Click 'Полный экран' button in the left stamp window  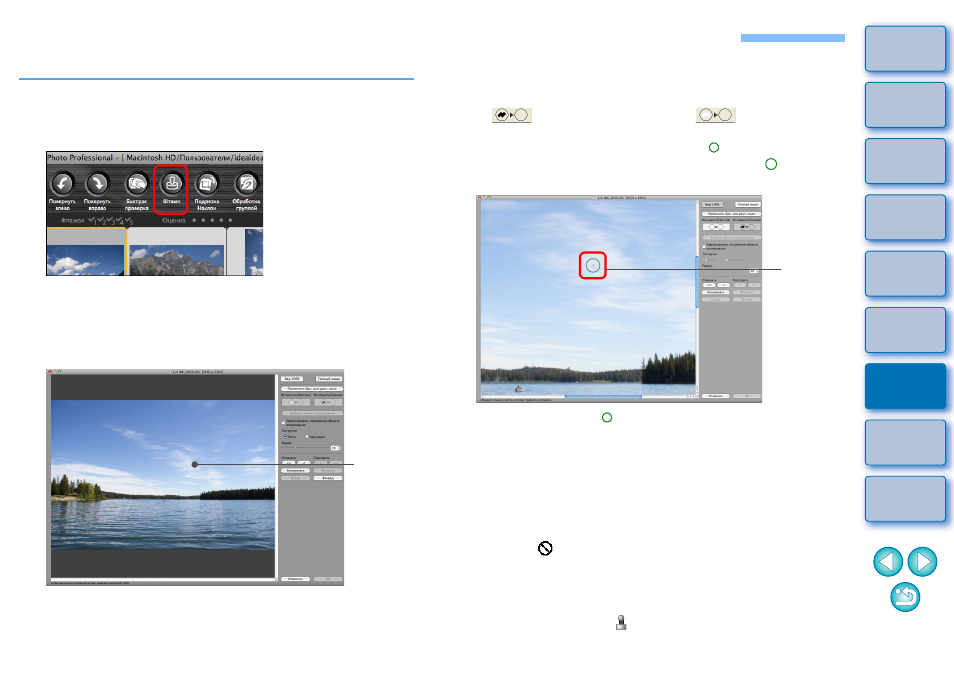coord(329,378)
